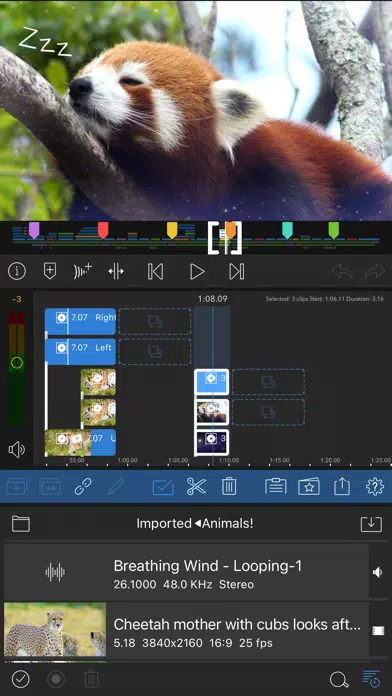Open the media folder browser
This screenshot has width=392, height=696.
tap(21, 524)
